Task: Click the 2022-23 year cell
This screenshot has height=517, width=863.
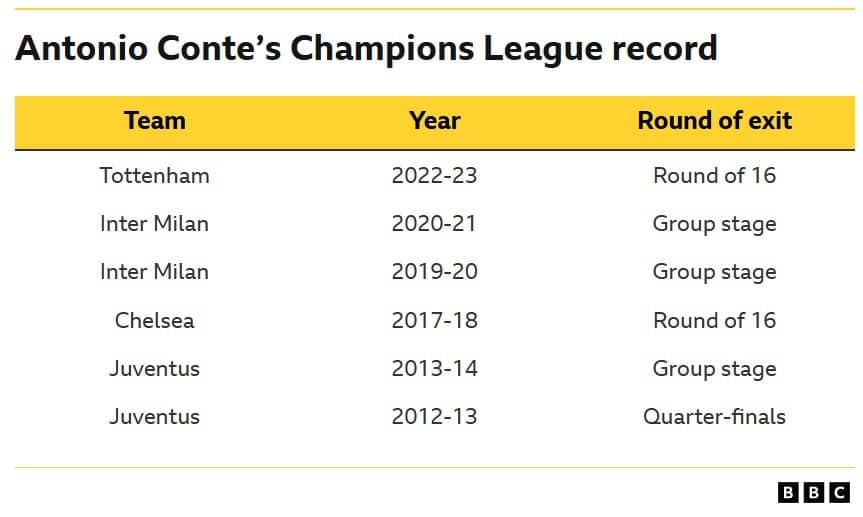Action: [434, 176]
